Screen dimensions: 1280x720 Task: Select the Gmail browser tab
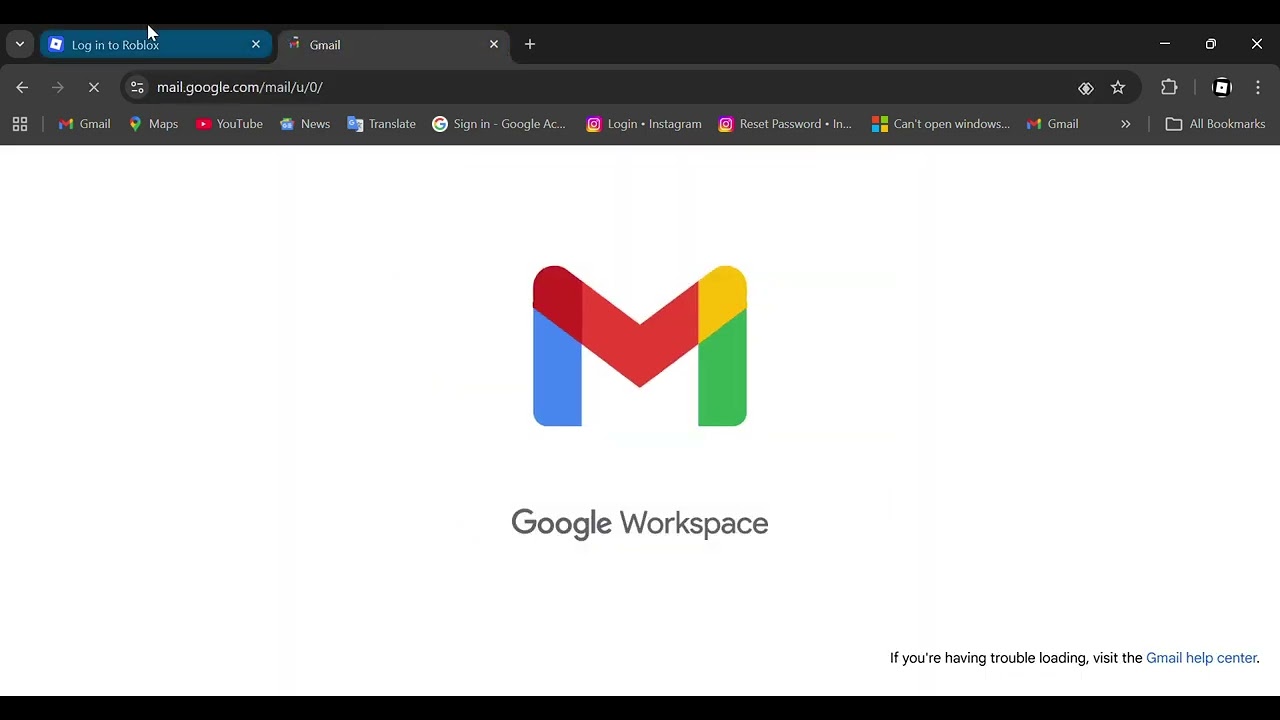(x=393, y=45)
